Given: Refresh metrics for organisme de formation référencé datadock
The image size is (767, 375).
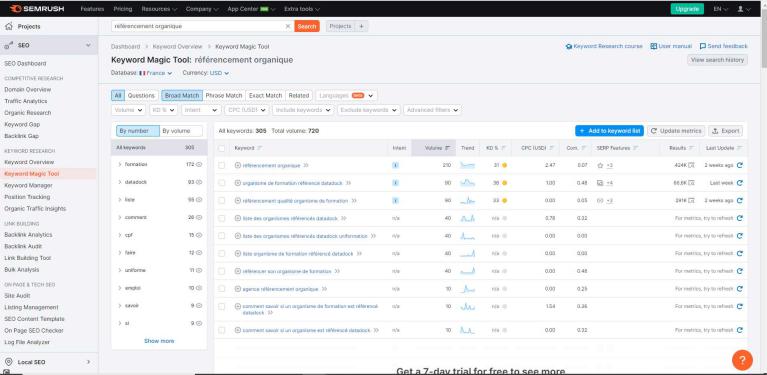Looking at the screenshot, I should pyautogui.click(x=740, y=183).
